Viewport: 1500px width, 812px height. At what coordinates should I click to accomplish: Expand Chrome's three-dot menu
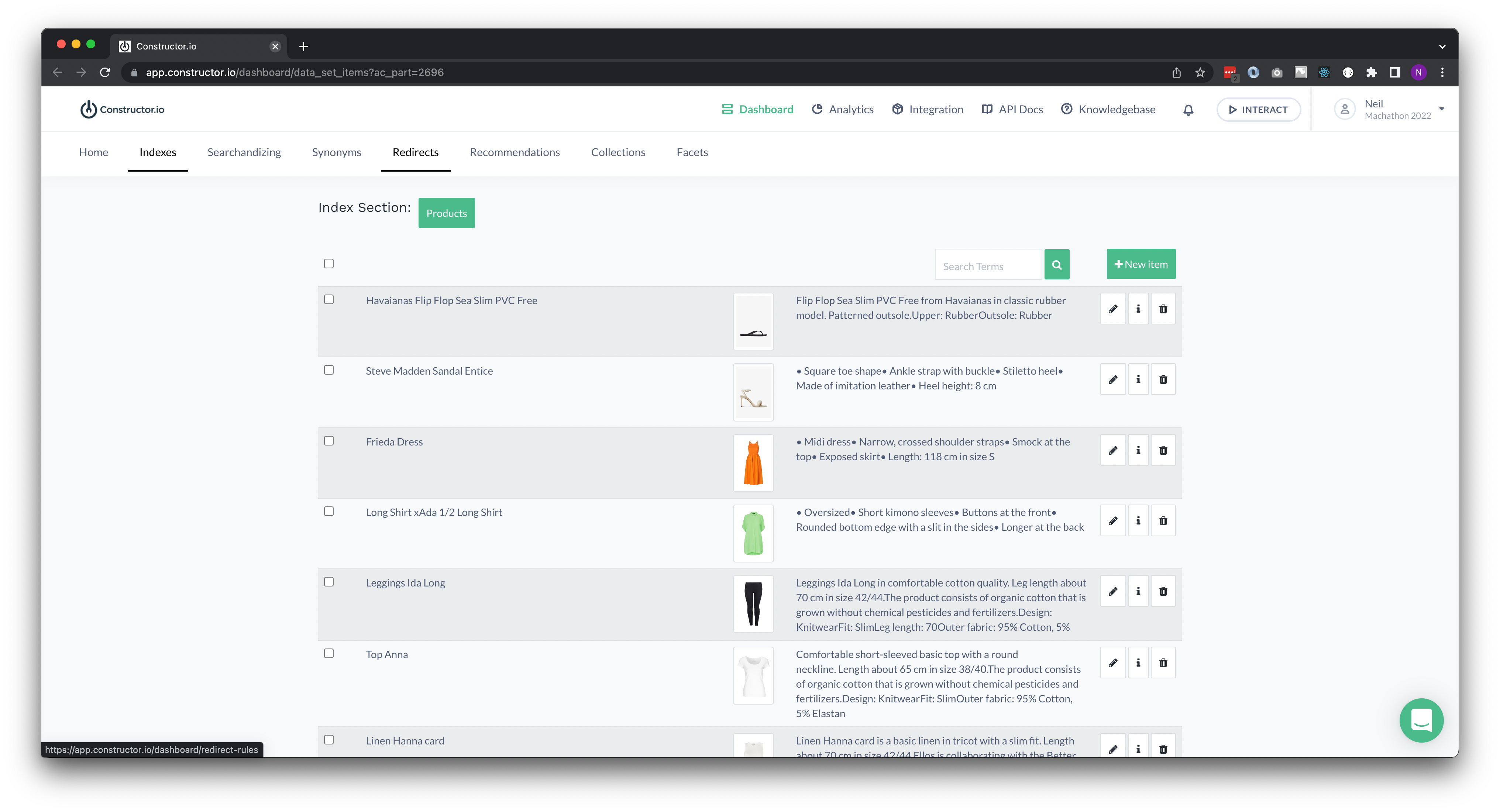1442,72
